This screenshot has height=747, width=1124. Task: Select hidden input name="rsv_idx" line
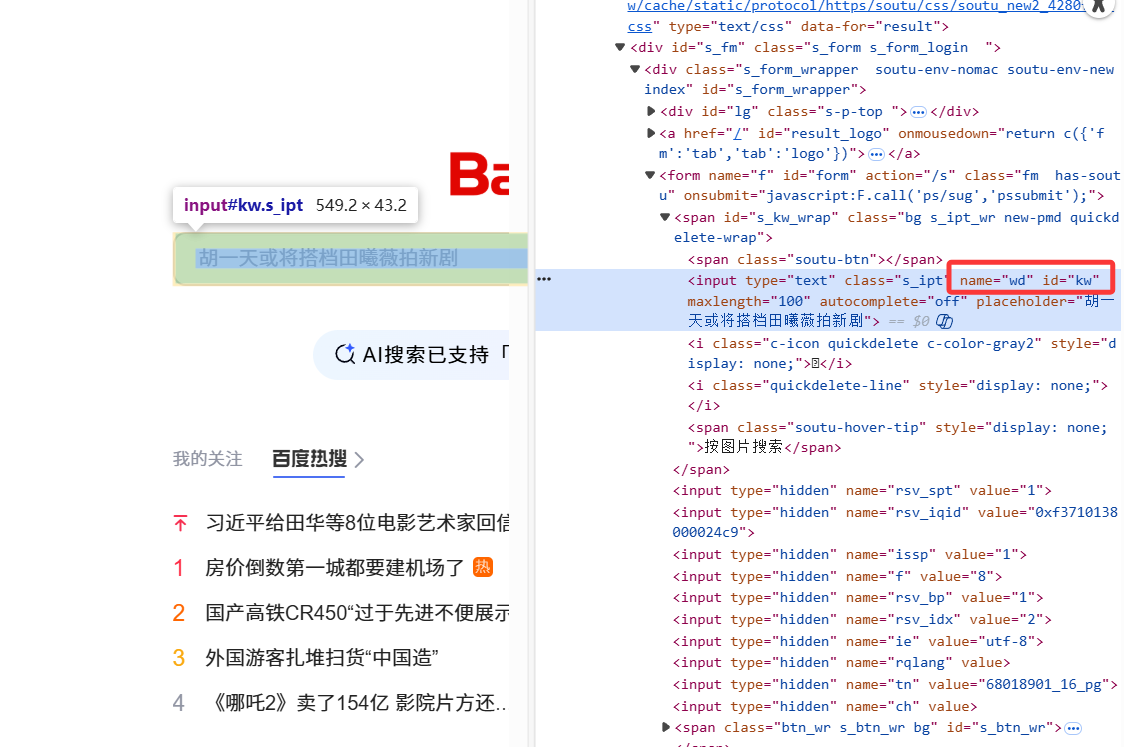click(862, 619)
